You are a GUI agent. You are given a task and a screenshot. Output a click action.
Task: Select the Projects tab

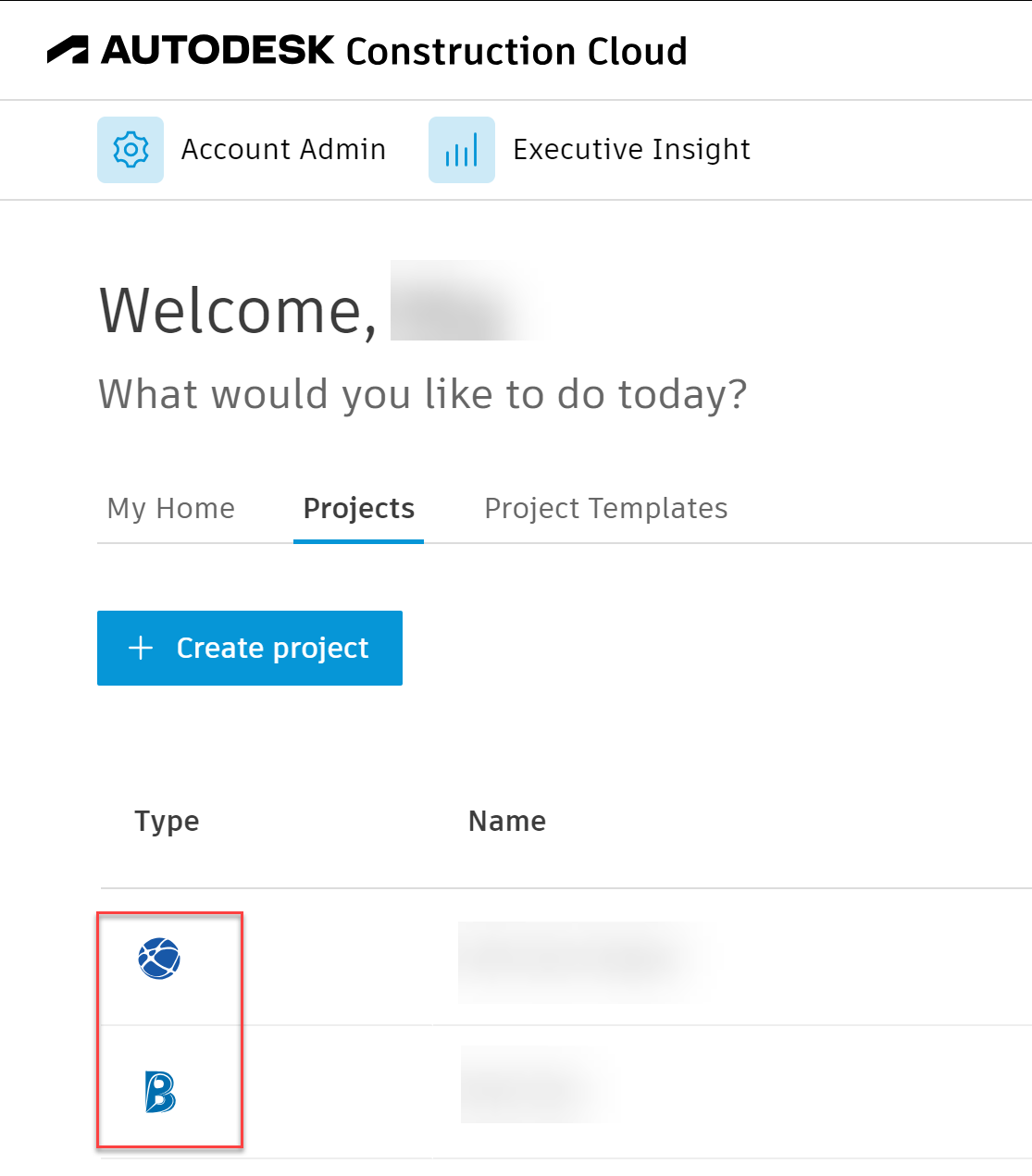[359, 509]
